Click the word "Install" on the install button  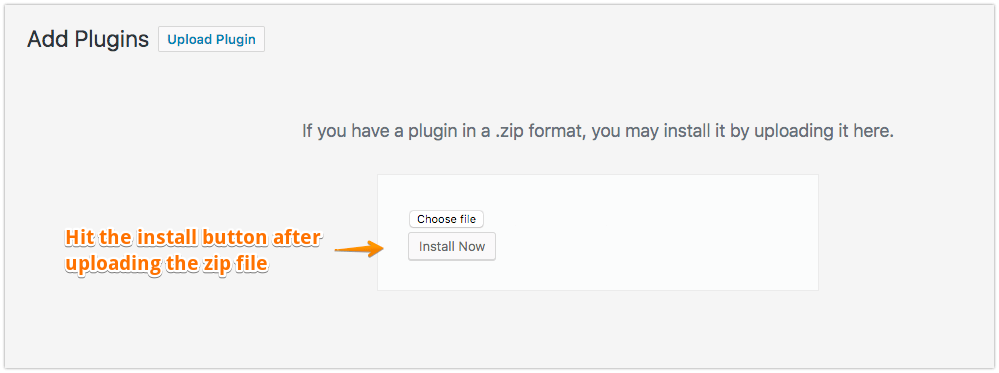pos(435,247)
